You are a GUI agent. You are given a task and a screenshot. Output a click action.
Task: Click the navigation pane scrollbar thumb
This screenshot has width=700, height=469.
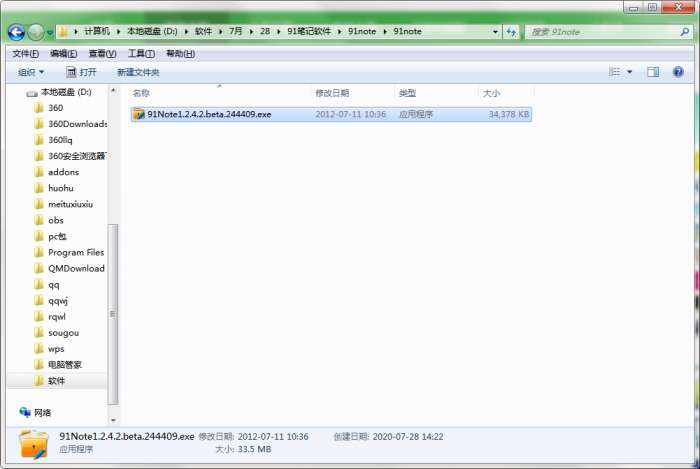[x=113, y=314]
